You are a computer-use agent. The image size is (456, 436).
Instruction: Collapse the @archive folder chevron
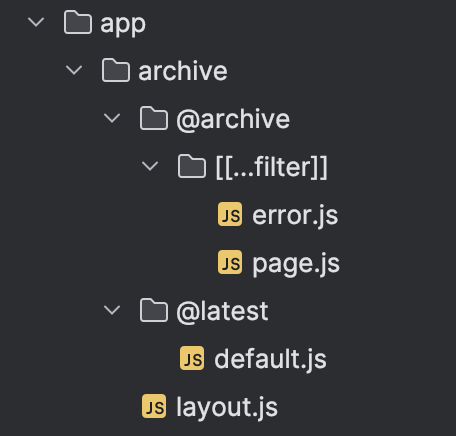[112, 118]
